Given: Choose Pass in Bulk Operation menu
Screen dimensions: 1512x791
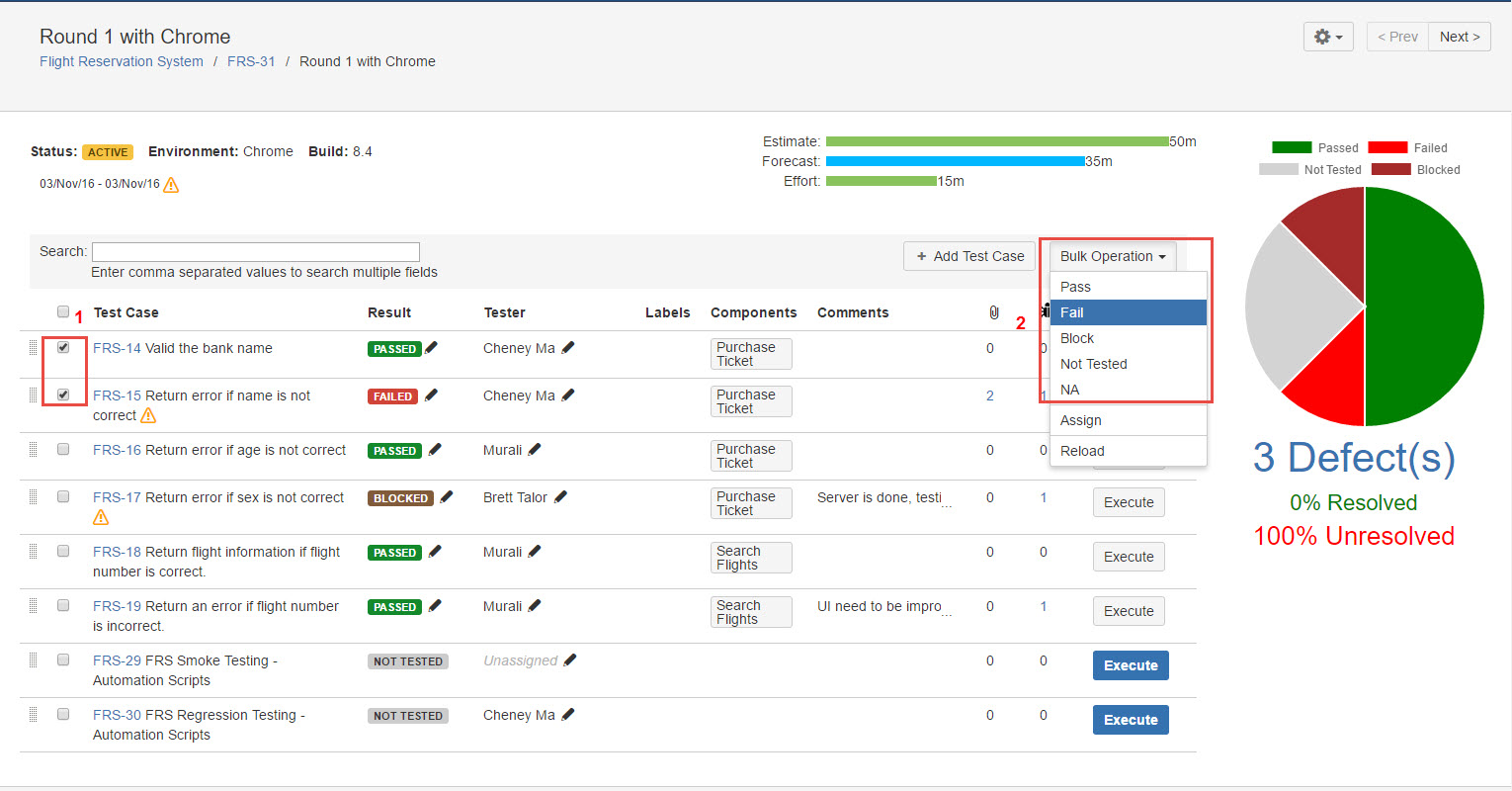Looking at the screenshot, I should tap(1129, 287).
